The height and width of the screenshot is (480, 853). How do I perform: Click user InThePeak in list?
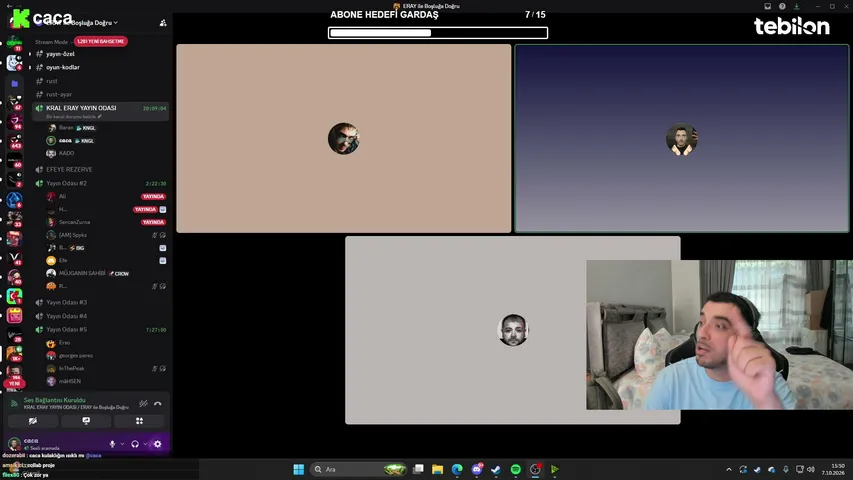71,368
